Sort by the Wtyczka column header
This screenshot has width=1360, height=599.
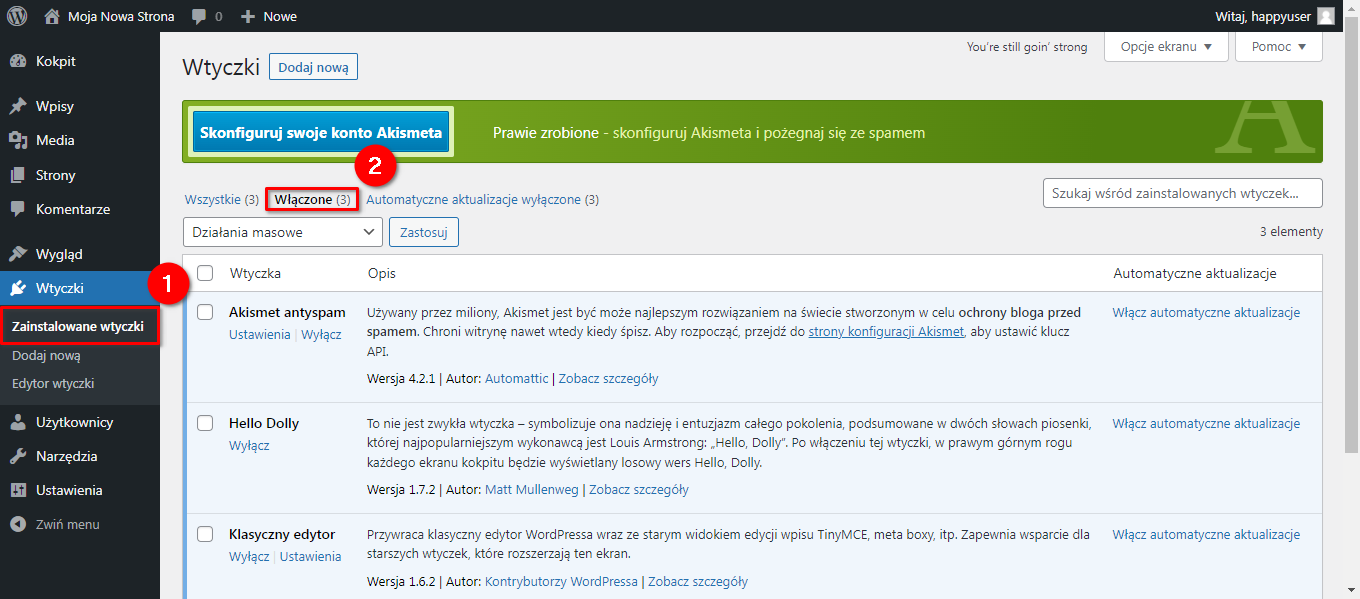[255, 273]
